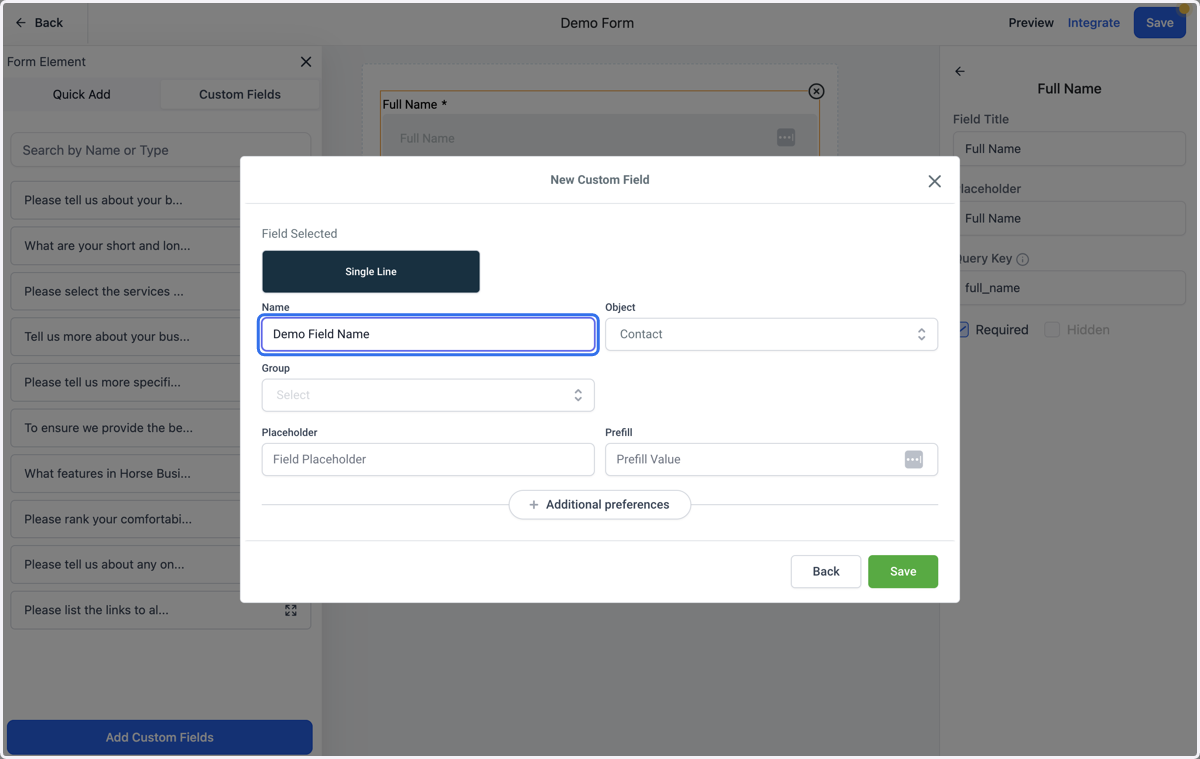Image resolution: width=1200 pixels, height=759 pixels.
Task: Select 'To ensure we provide the be...' field
Action: click(161, 428)
